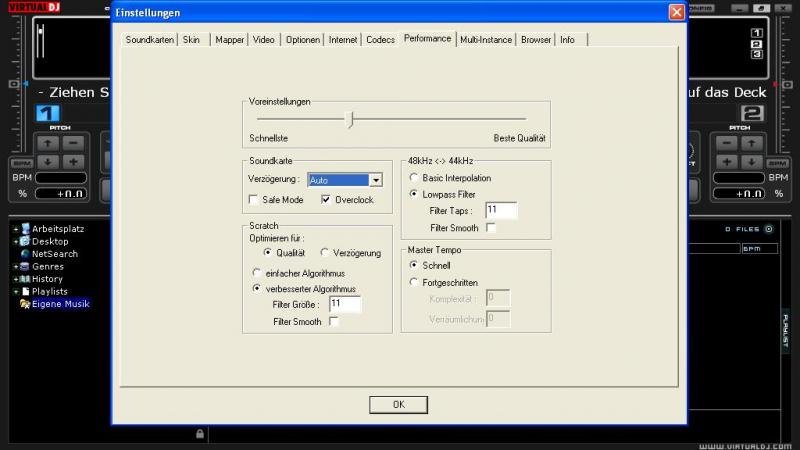This screenshot has height=450, width=800.
Task: Select the Performance tab
Action: point(428,39)
